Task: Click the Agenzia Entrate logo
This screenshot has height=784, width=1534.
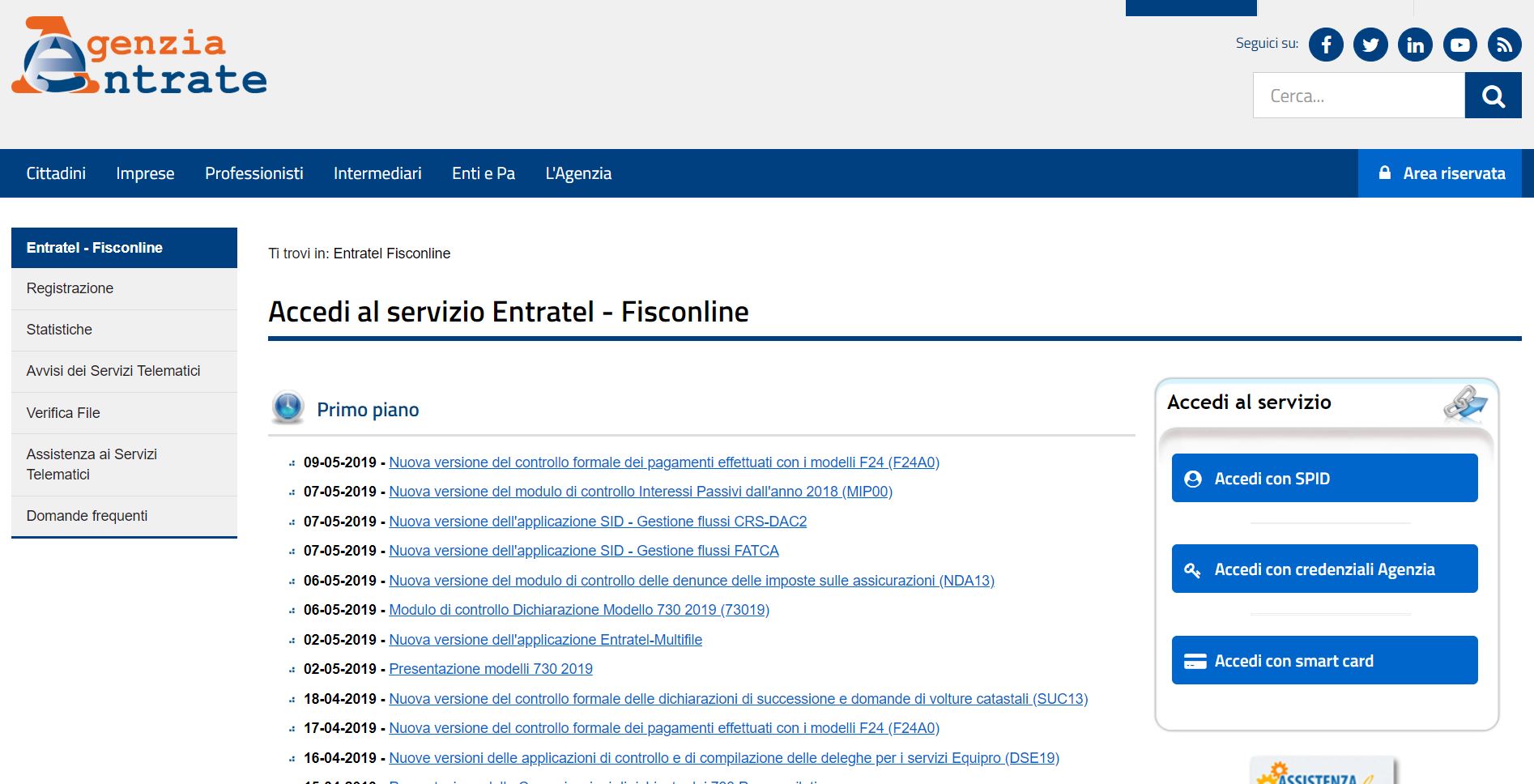Action: (139, 57)
